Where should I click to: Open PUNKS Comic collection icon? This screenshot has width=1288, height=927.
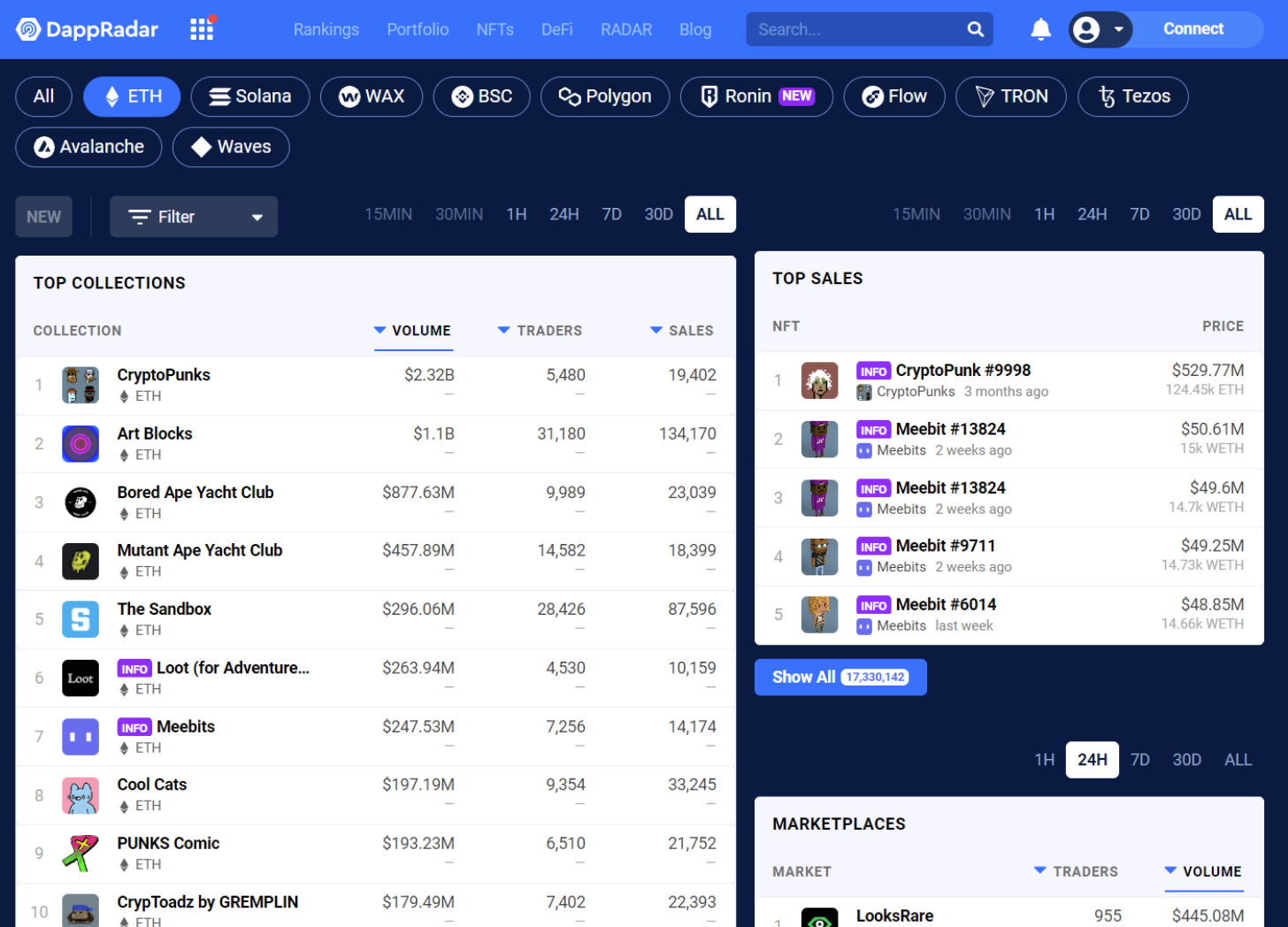(x=80, y=854)
